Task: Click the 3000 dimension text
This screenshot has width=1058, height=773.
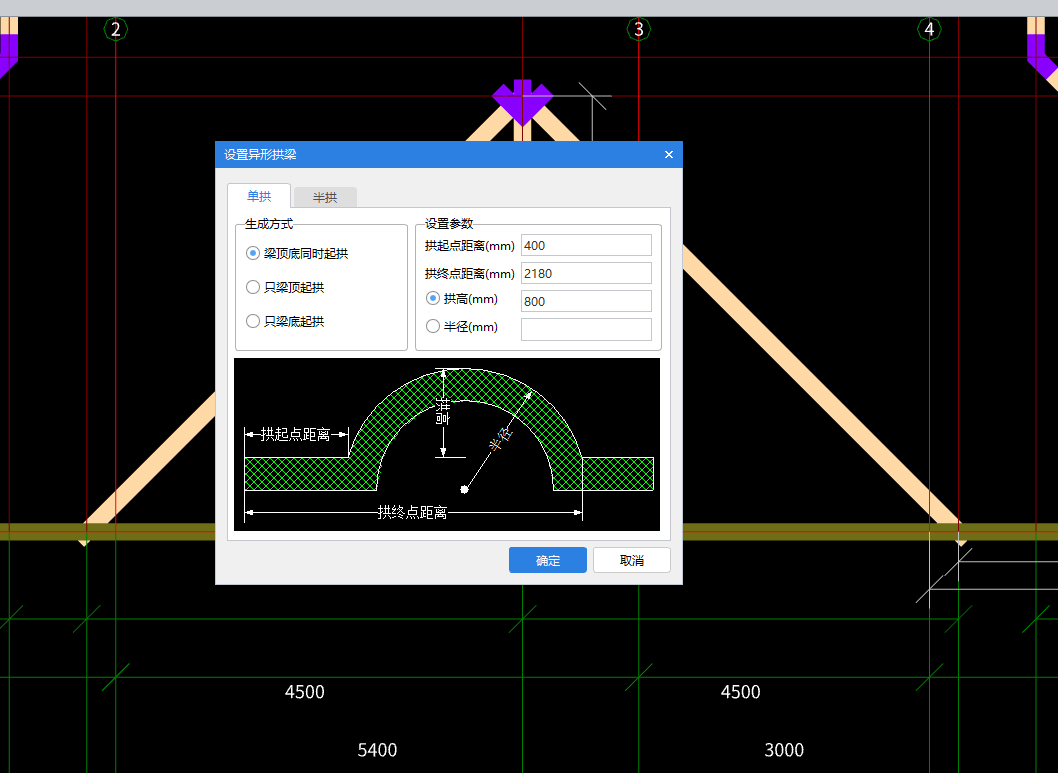Action: [784, 750]
